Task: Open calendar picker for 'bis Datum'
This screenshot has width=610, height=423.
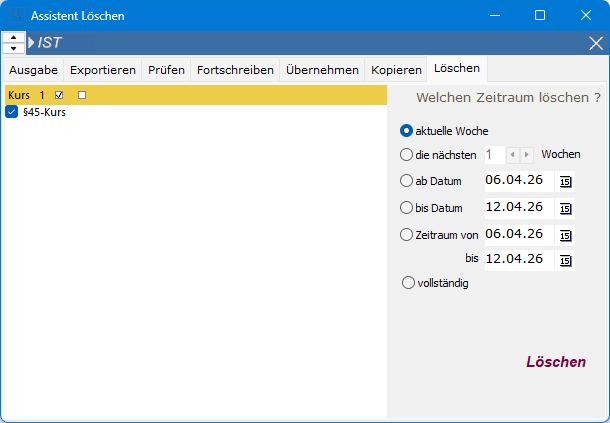Action: click(566, 208)
